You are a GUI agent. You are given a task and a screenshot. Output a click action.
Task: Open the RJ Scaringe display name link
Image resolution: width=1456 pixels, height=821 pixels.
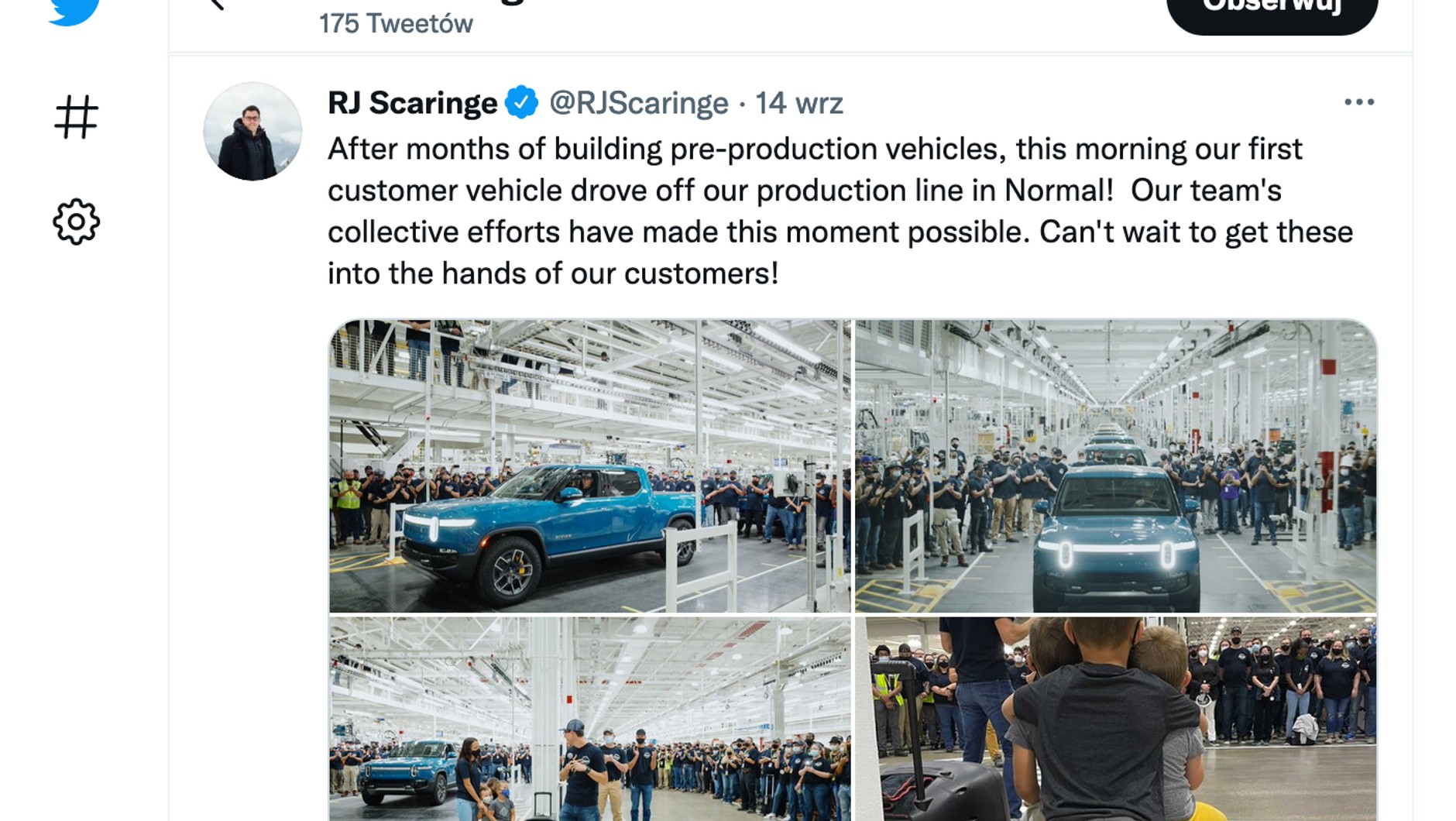point(412,102)
